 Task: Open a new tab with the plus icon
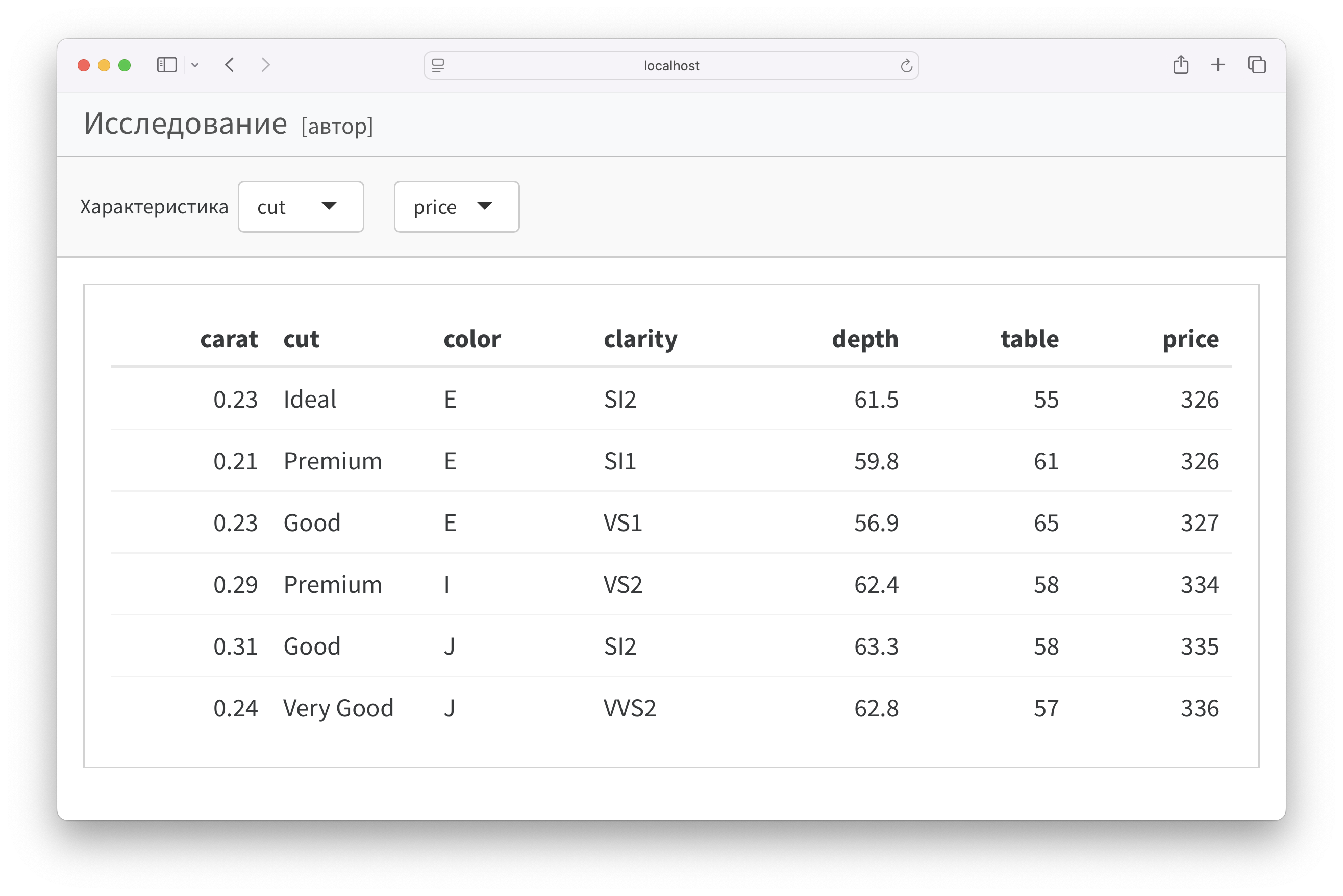[x=1218, y=65]
